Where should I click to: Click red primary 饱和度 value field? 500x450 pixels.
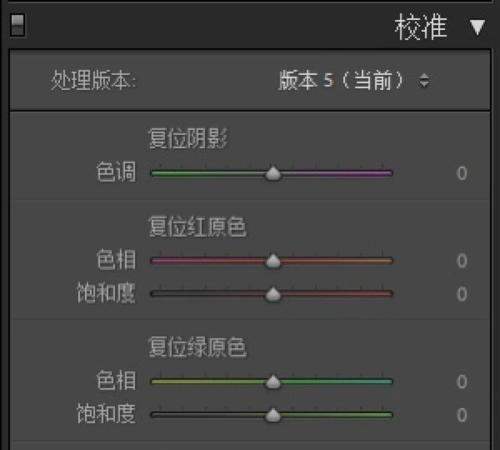(462, 294)
